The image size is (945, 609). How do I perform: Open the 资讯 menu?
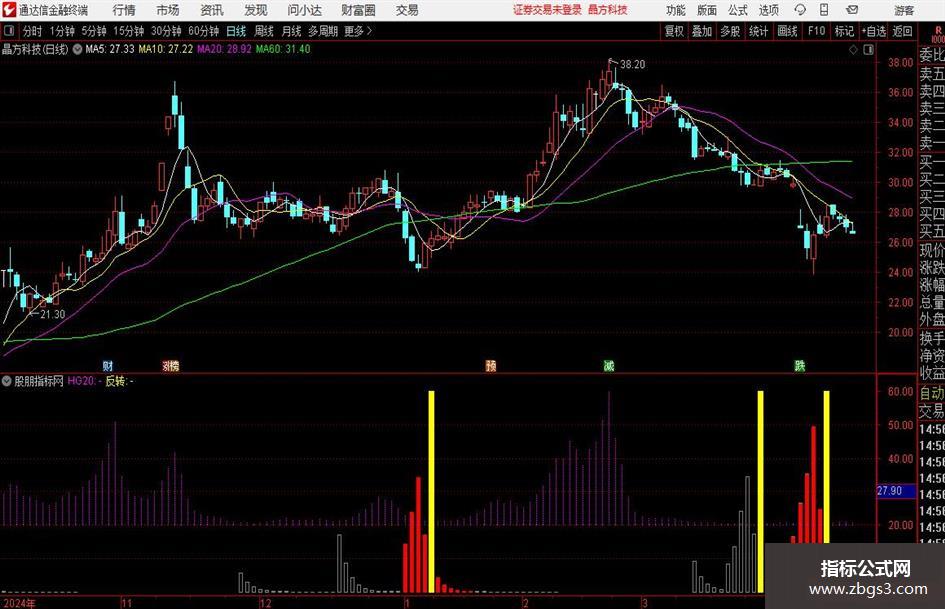click(212, 10)
